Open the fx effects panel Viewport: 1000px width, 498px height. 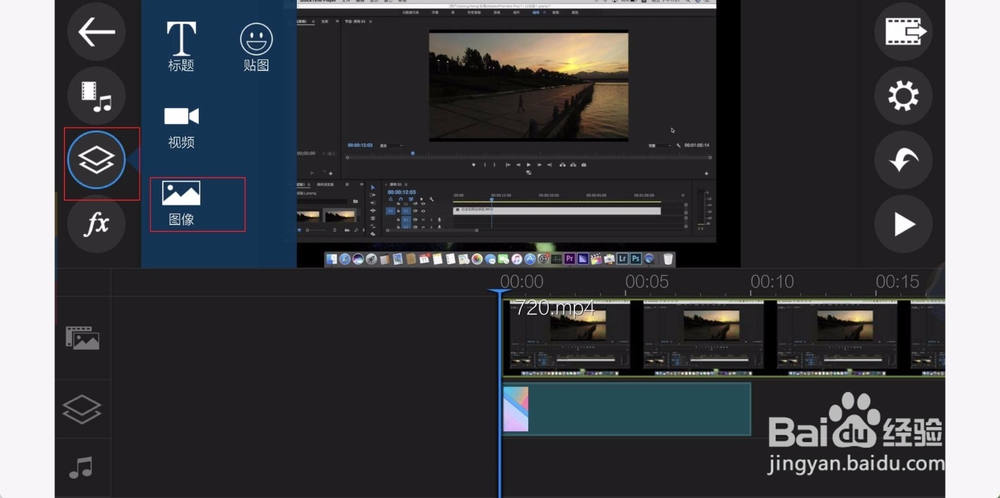[x=96, y=224]
